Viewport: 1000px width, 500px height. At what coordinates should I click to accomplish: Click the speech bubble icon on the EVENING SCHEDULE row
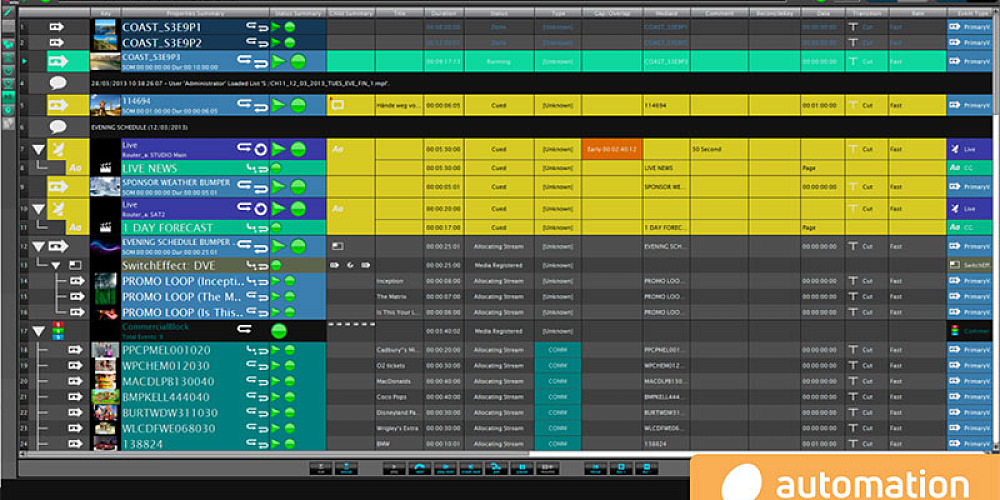[58, 128]
